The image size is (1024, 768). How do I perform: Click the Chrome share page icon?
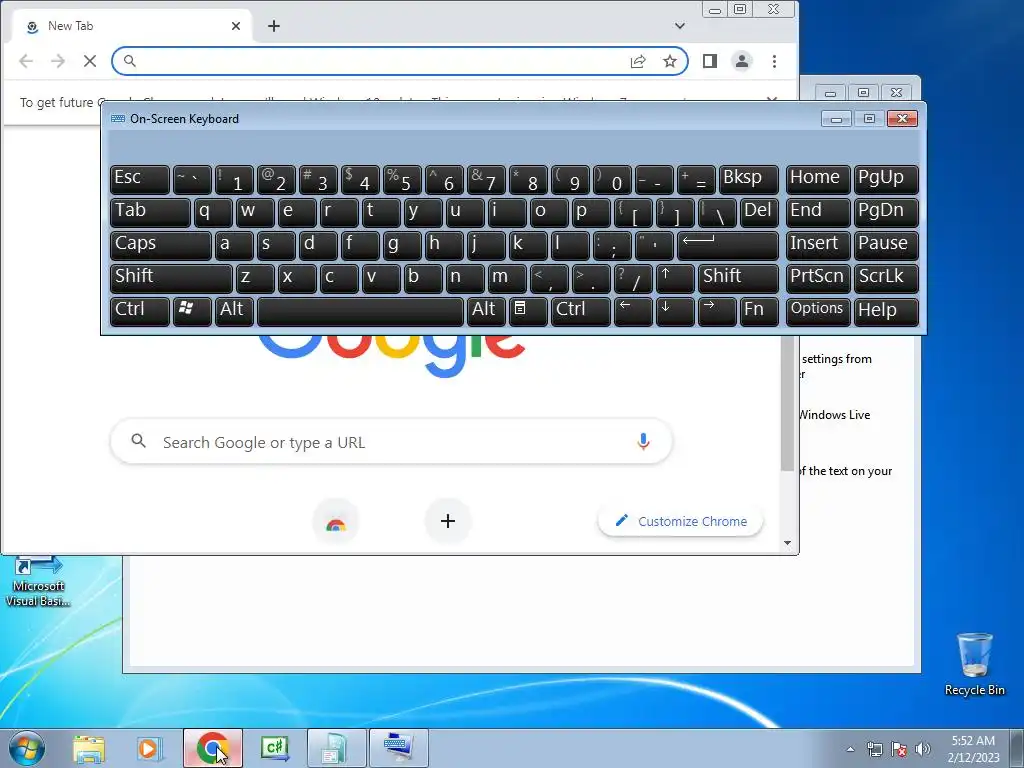click(x=637, y=61)
